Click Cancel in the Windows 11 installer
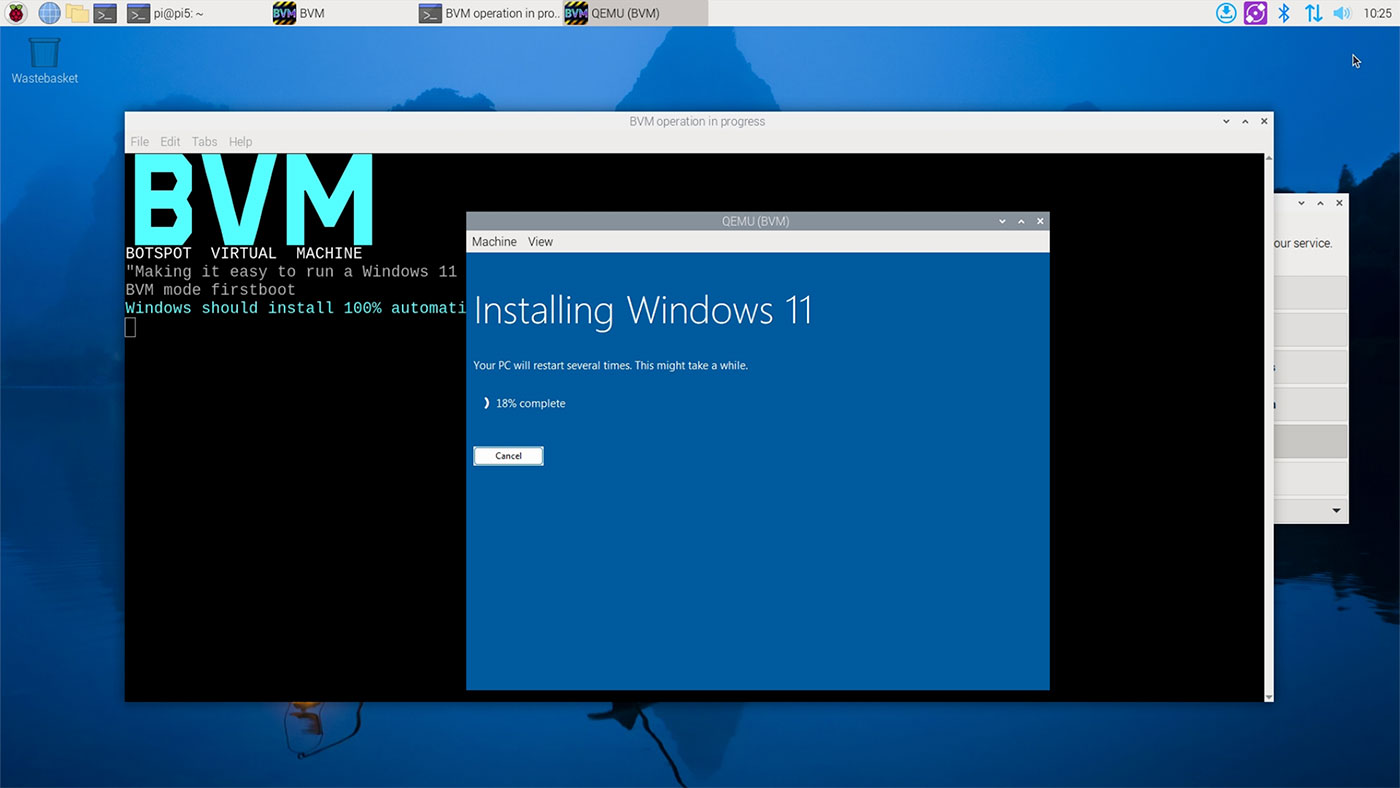 pyautogui.click(x=508, y=456)
